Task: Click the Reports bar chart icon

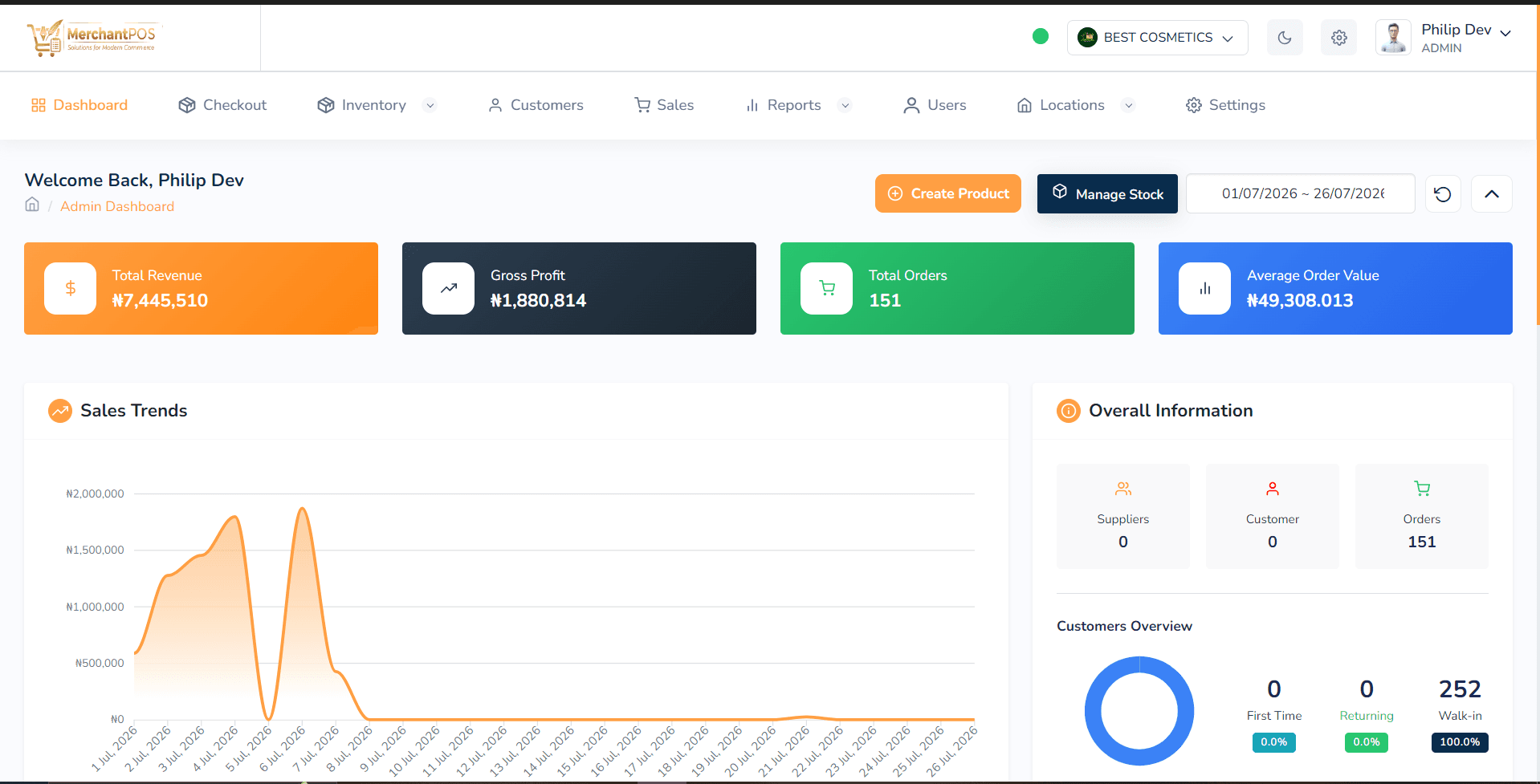Action: pos(752,105)
